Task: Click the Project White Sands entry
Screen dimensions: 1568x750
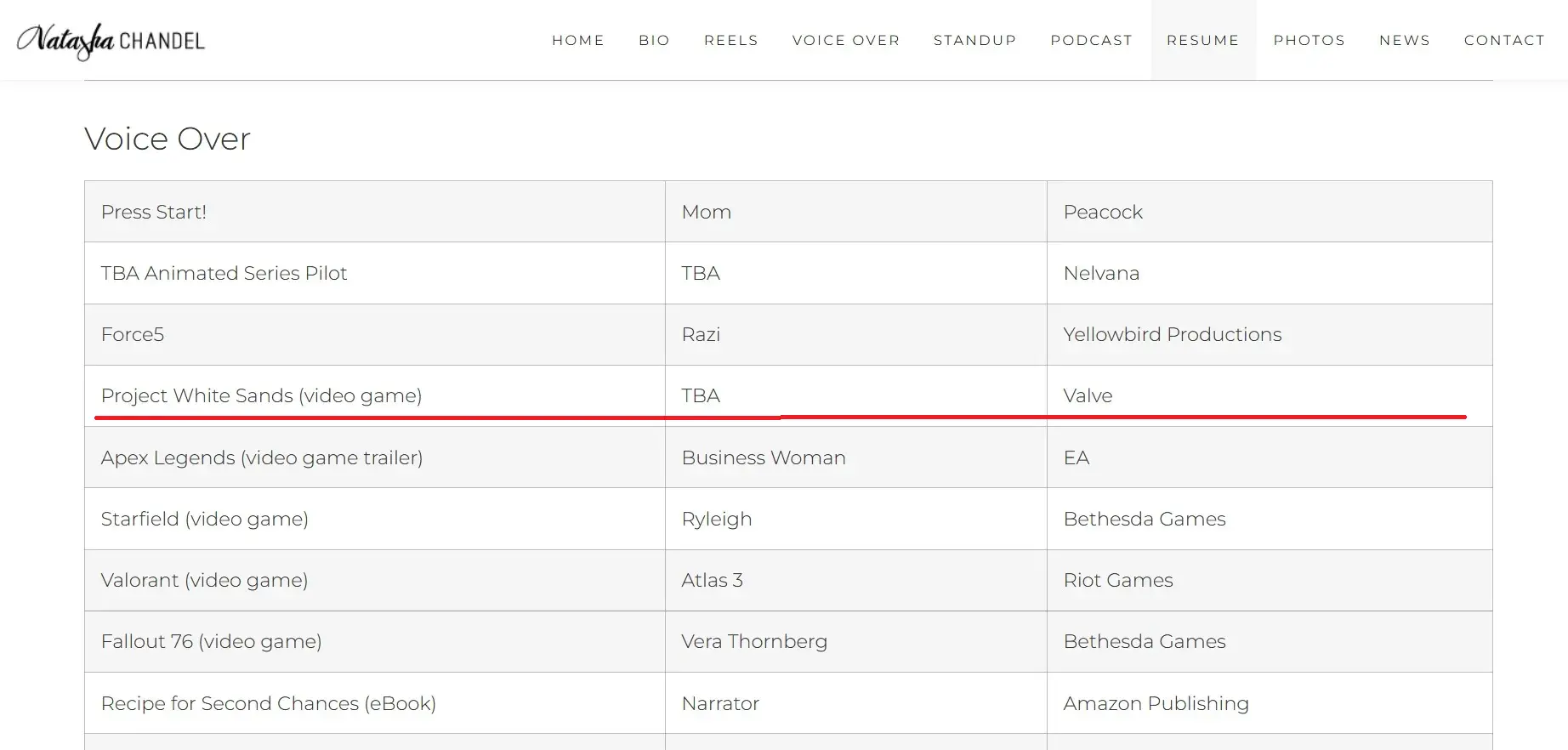Action: (x=261, y=395)
